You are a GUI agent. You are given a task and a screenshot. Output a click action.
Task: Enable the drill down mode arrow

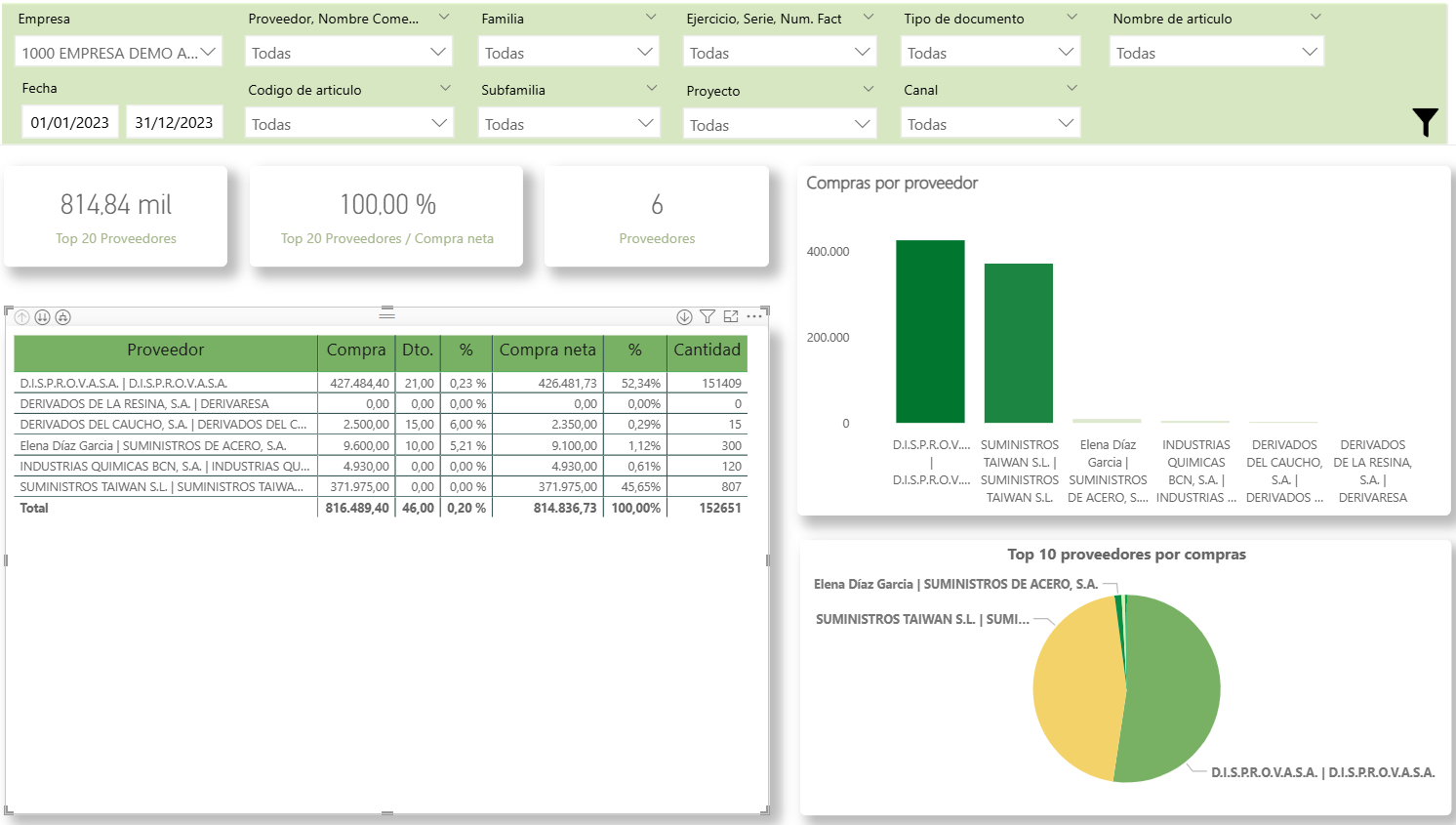pyautogui.click(x=684, y=317)
